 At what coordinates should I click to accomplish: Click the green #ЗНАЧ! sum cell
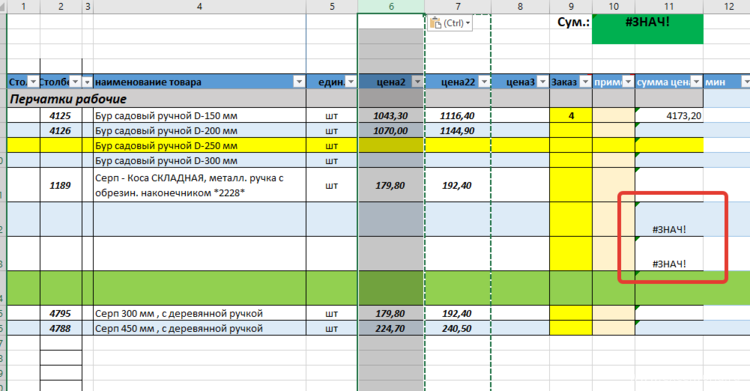click(x=648, y=29)
